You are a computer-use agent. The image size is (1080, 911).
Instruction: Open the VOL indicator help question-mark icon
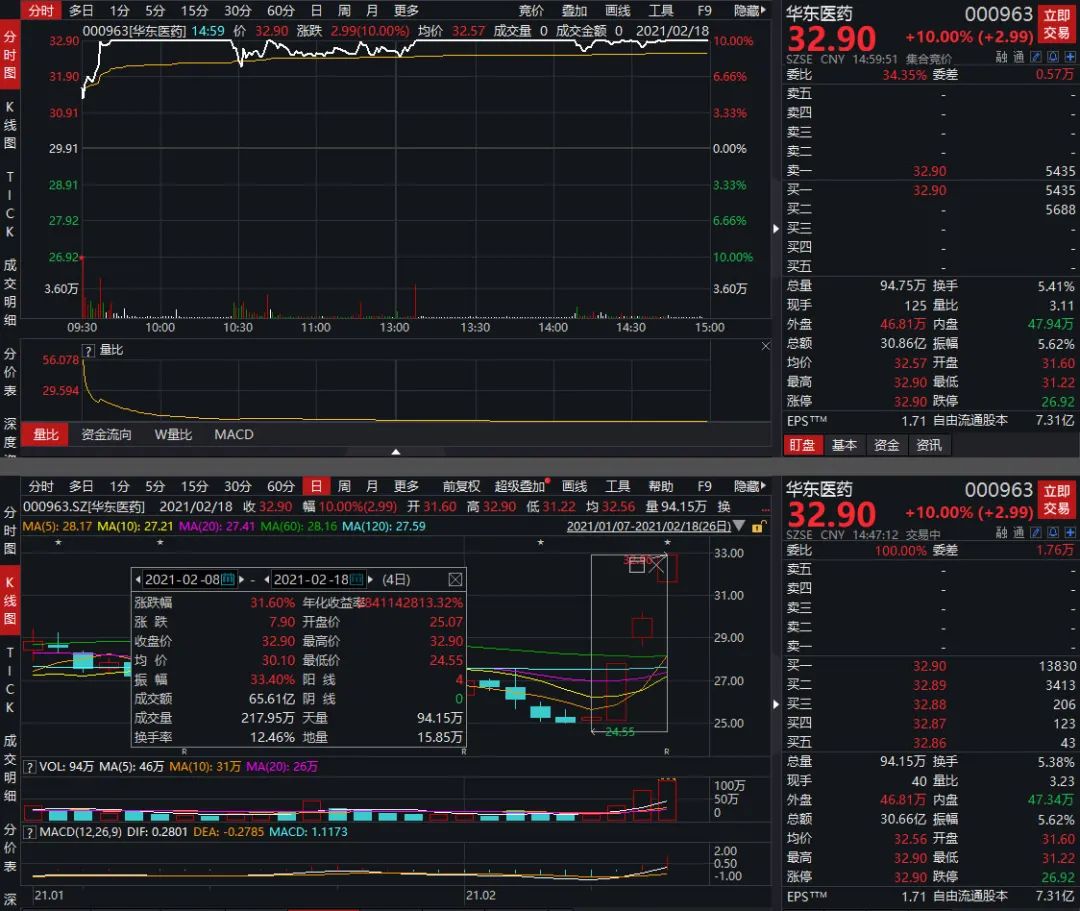(x=30, y=766)
